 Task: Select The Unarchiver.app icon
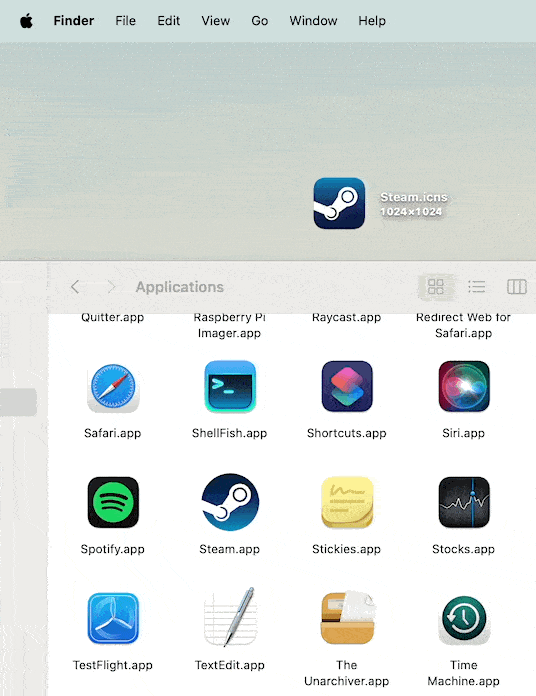pyautogui.click(x=347, y=617)
